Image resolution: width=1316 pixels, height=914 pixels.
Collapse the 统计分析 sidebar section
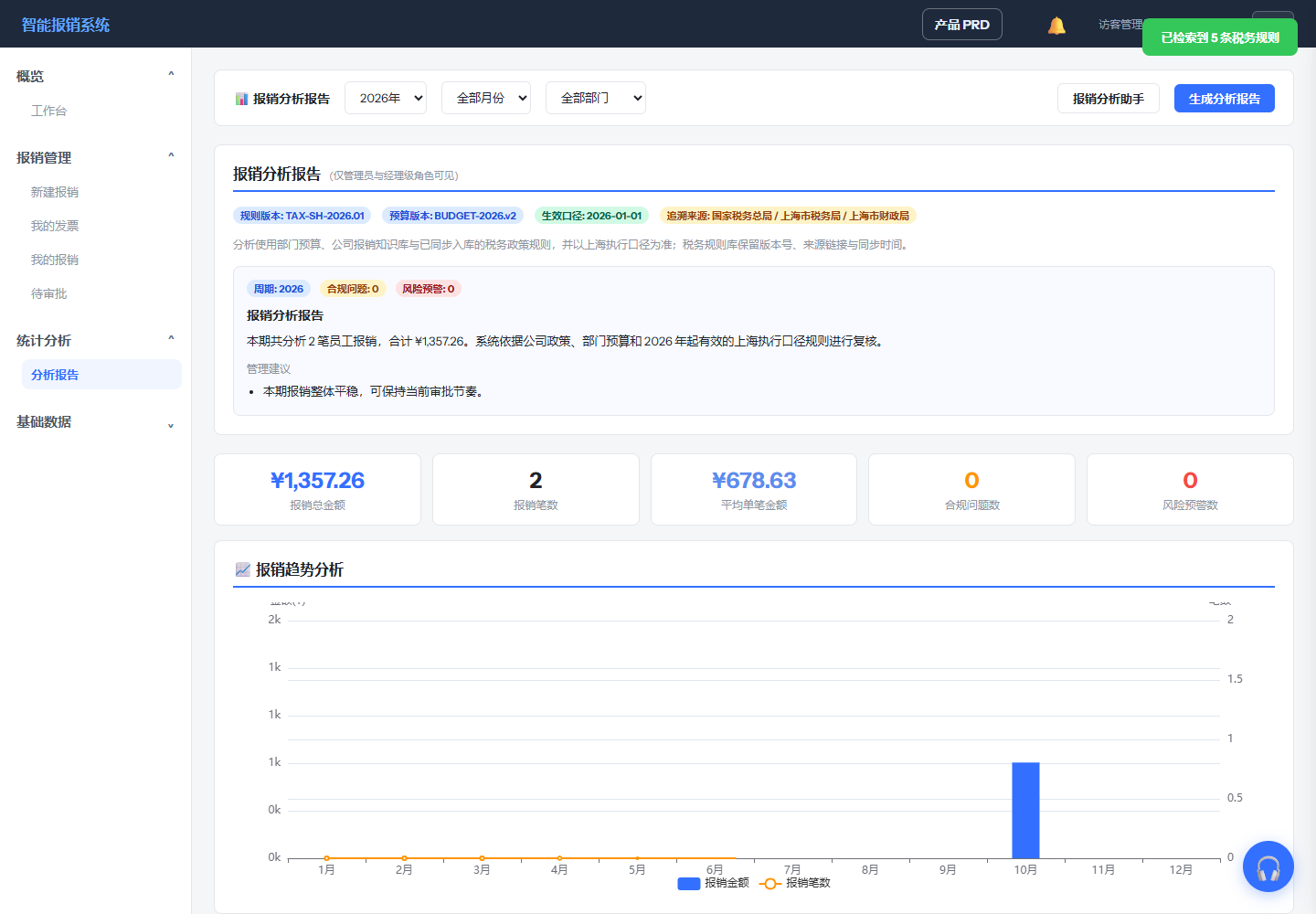(x=95, y=340)
